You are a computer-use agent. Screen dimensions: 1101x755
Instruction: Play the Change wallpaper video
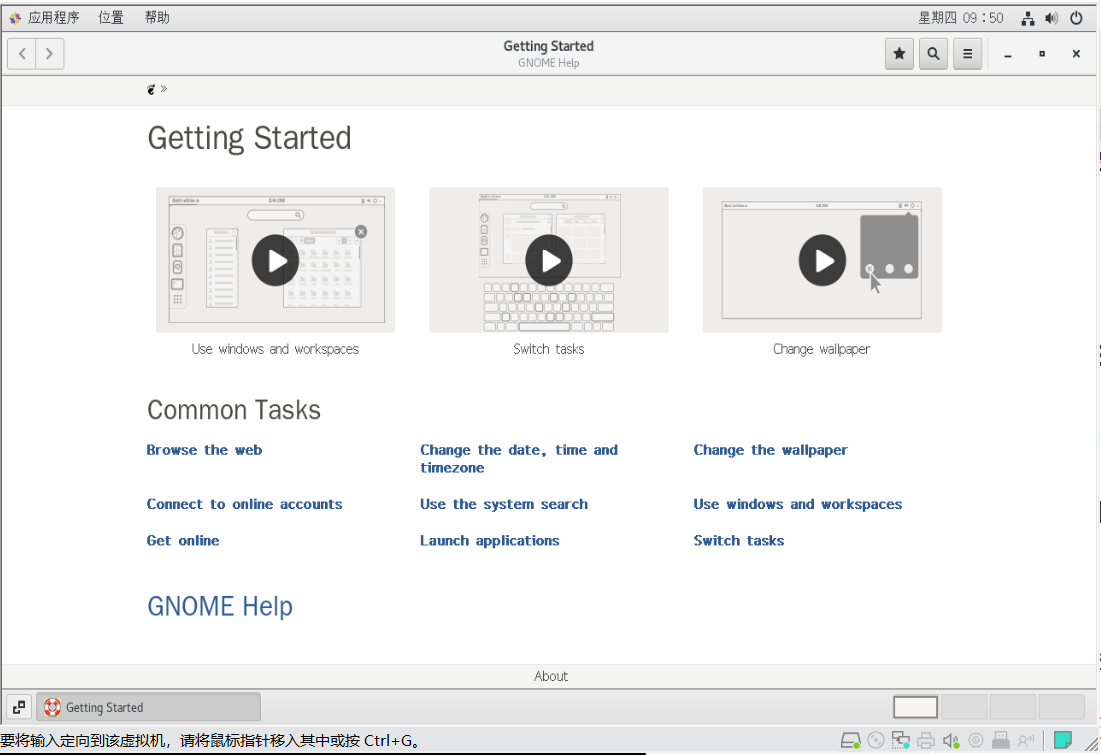[x=822, y=260]
